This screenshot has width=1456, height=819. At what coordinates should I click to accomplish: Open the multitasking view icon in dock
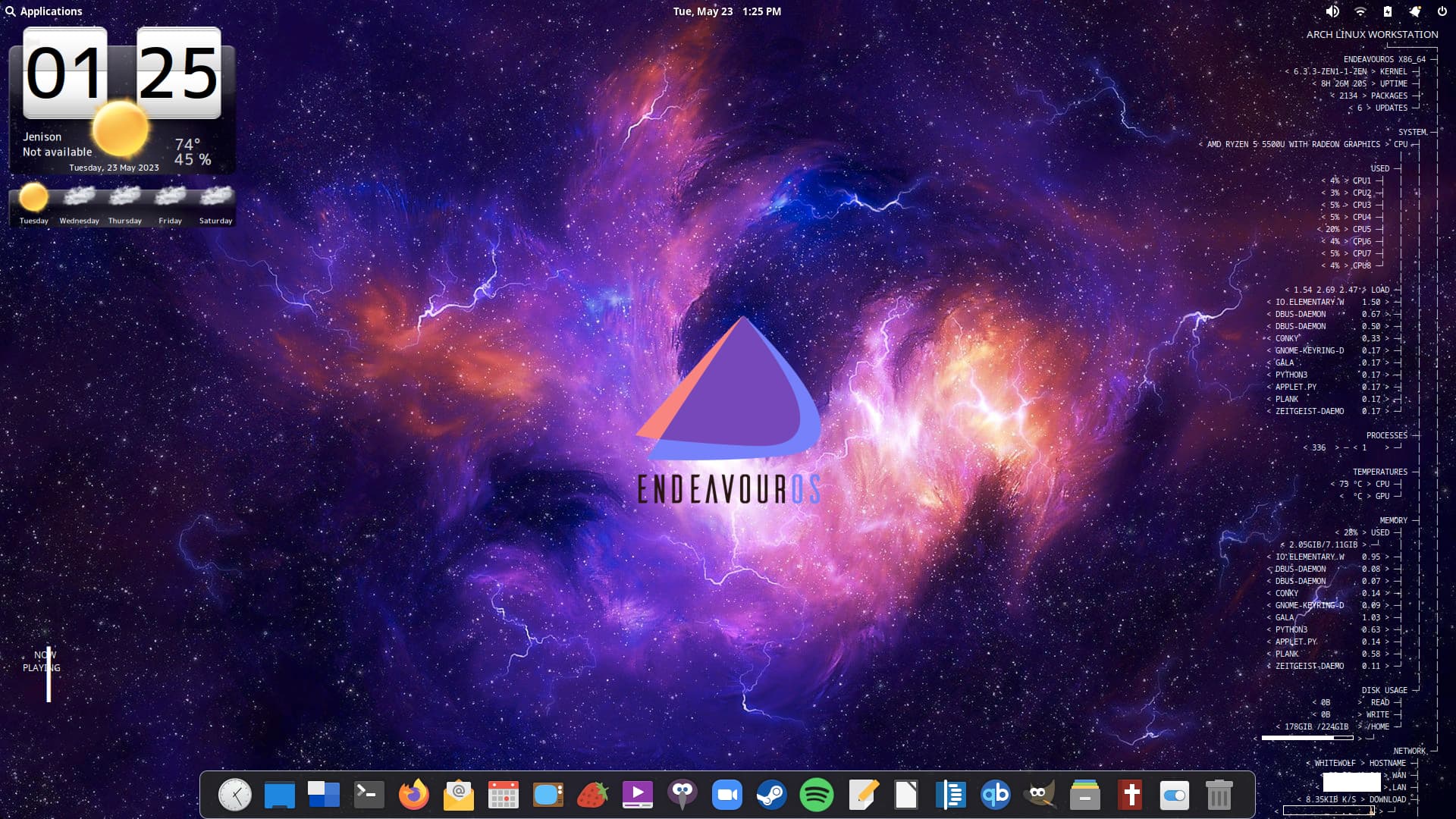324,795
